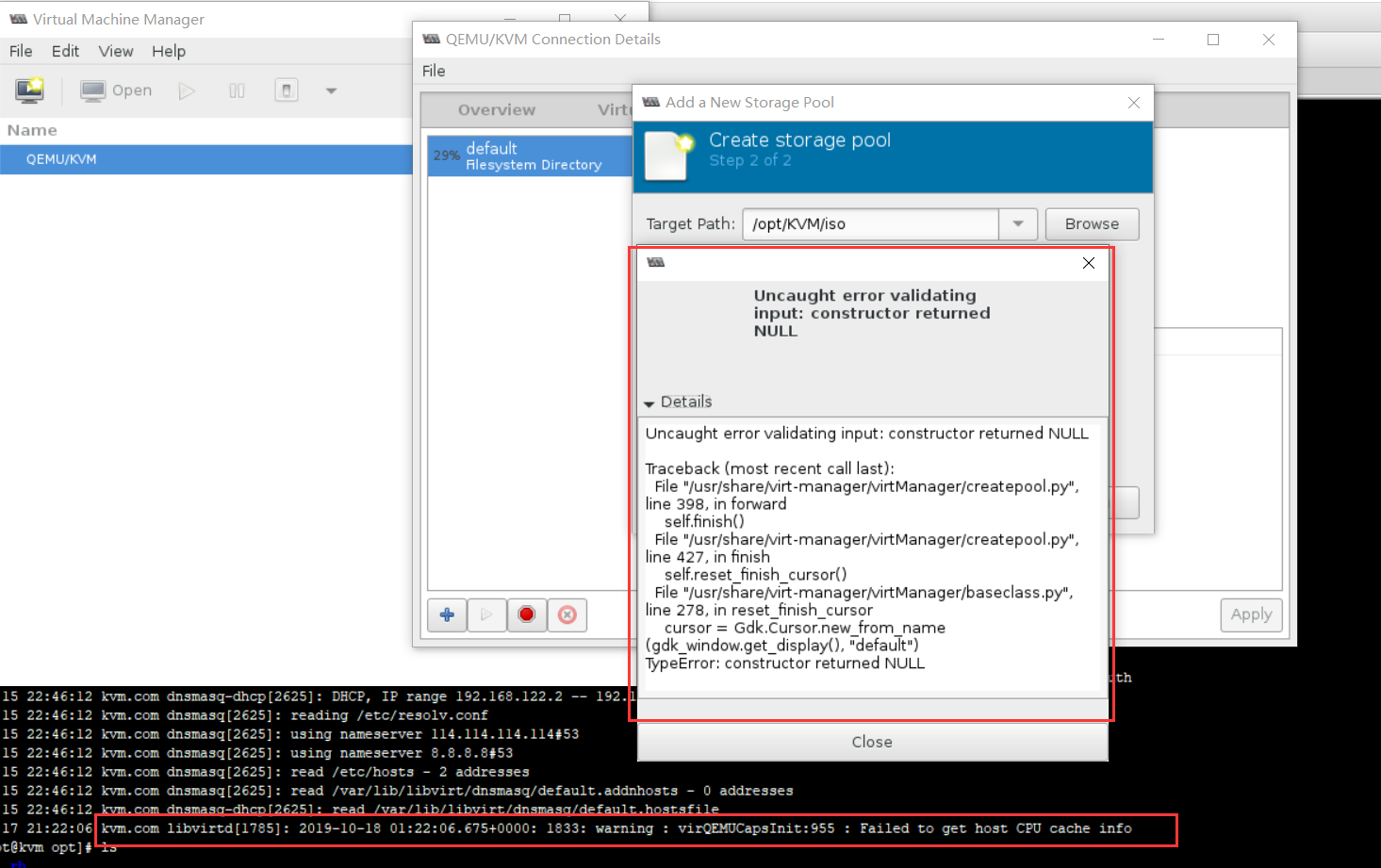Open the Help menu

click(x=169, y=51)
